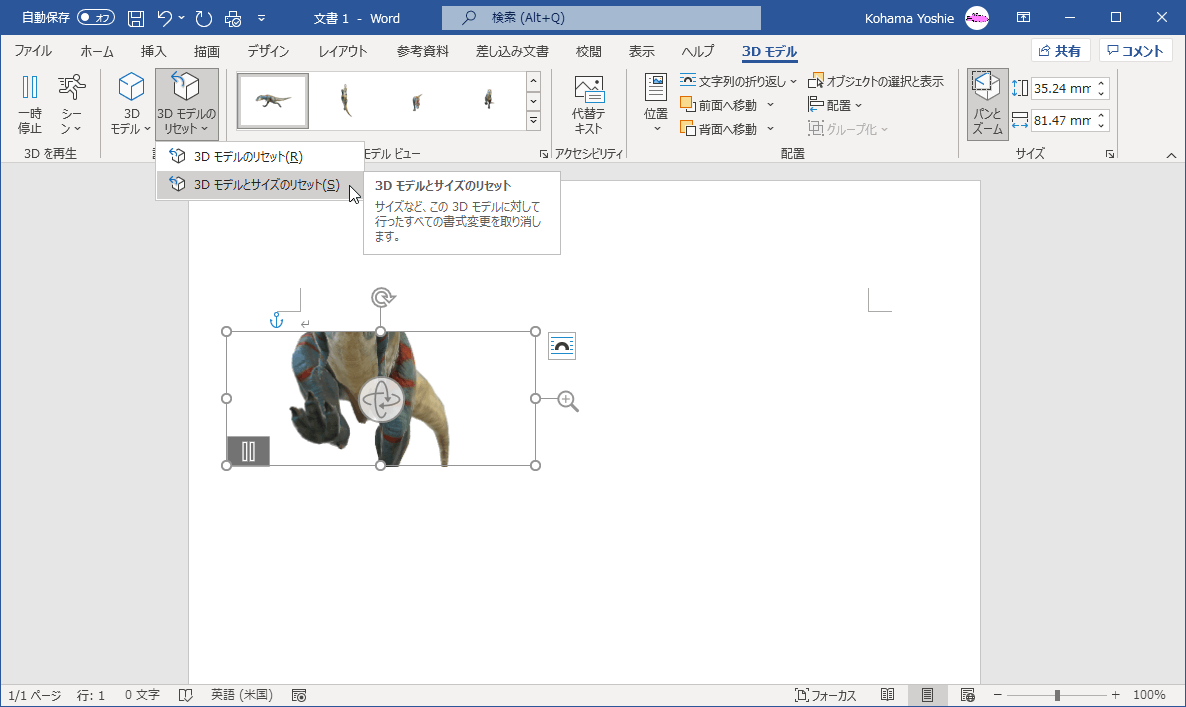
Task: Click the search box 検索 (Alt+Q)
Action: point(601,17)
